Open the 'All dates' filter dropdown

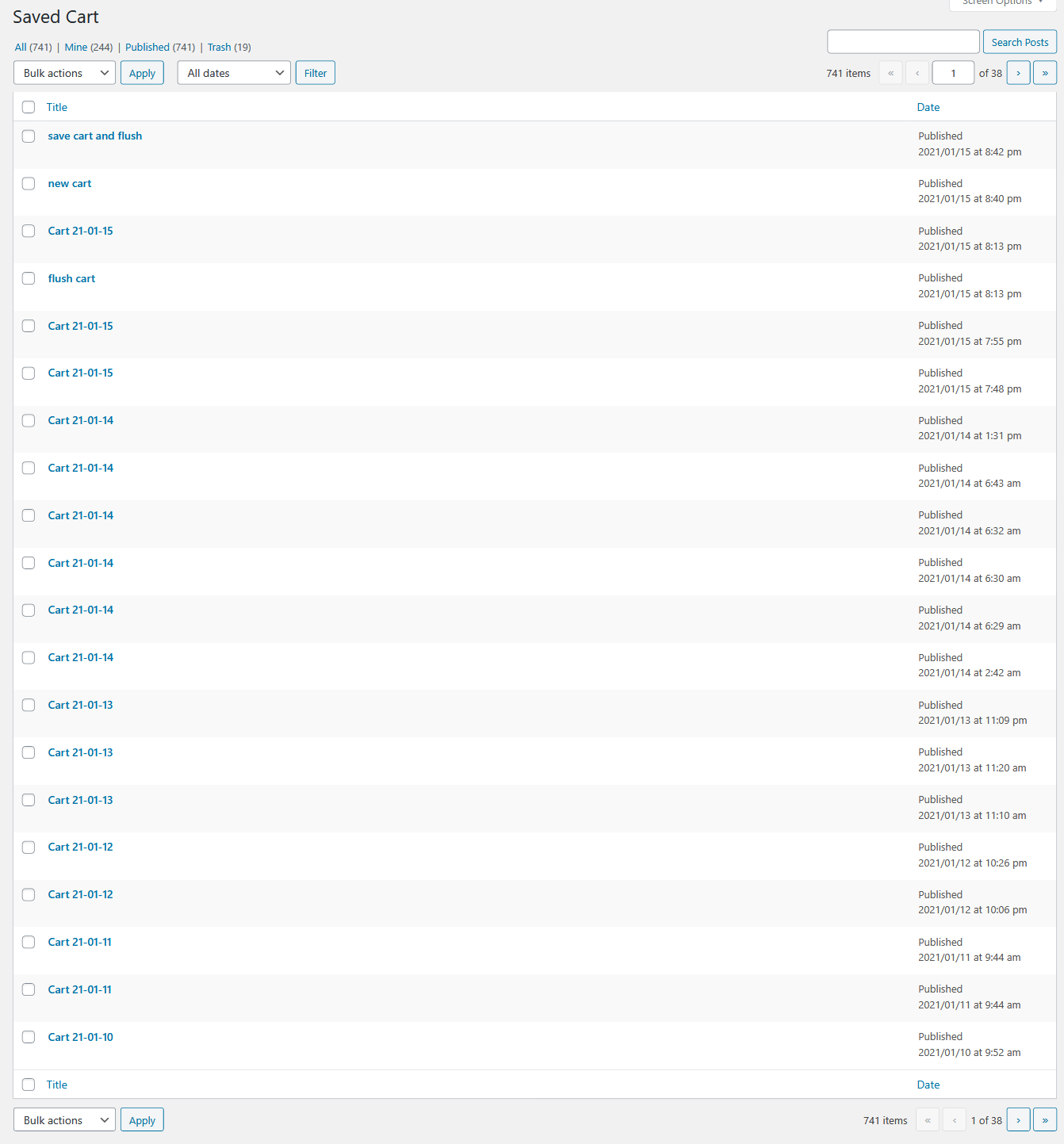(x=233, y=72)
